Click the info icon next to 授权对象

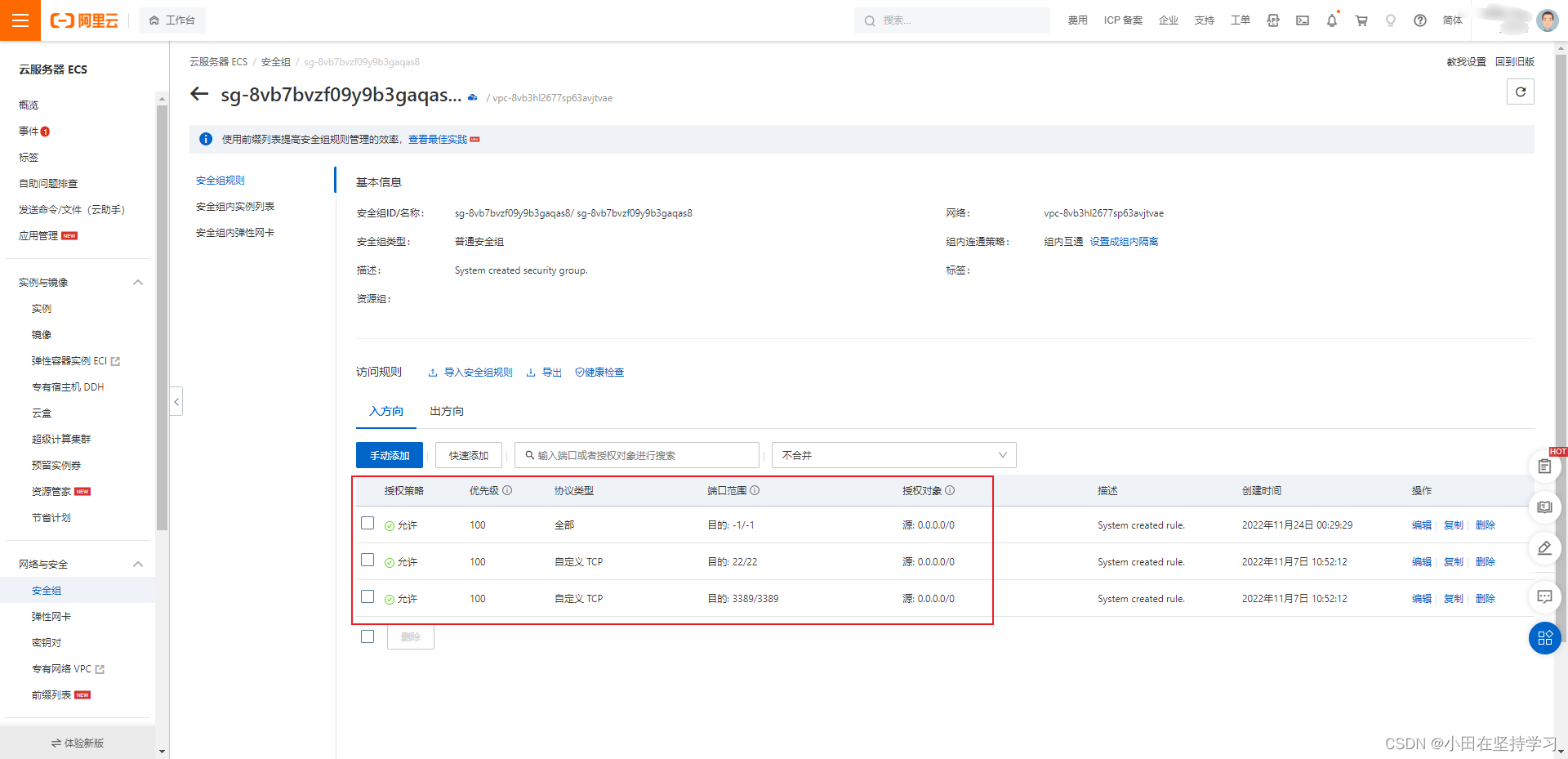pos(950,490)
